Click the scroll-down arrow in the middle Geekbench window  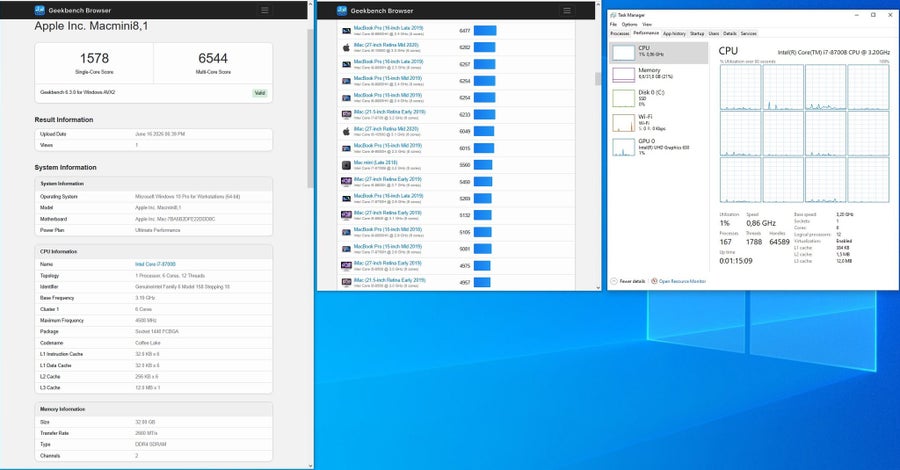[x=598, y=288]
